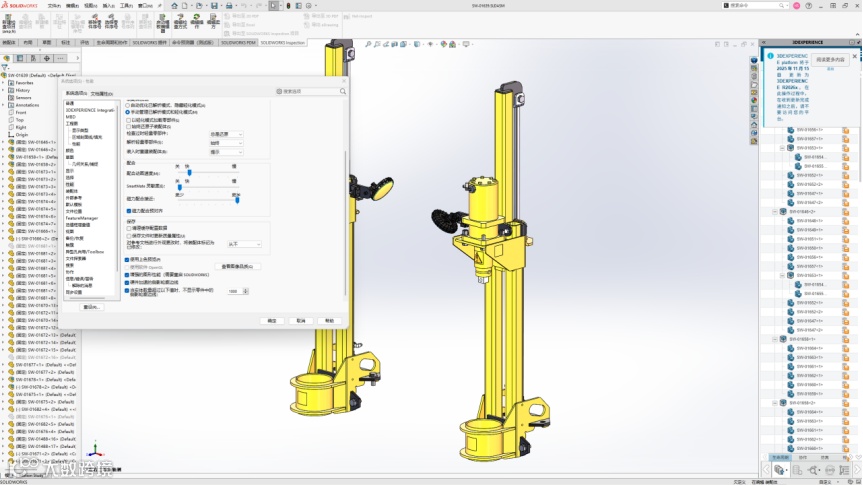The width and height of the screenshot is (863, 485).
Task: Toggle use shaded preview checkbox
Action: pos(127,259)
